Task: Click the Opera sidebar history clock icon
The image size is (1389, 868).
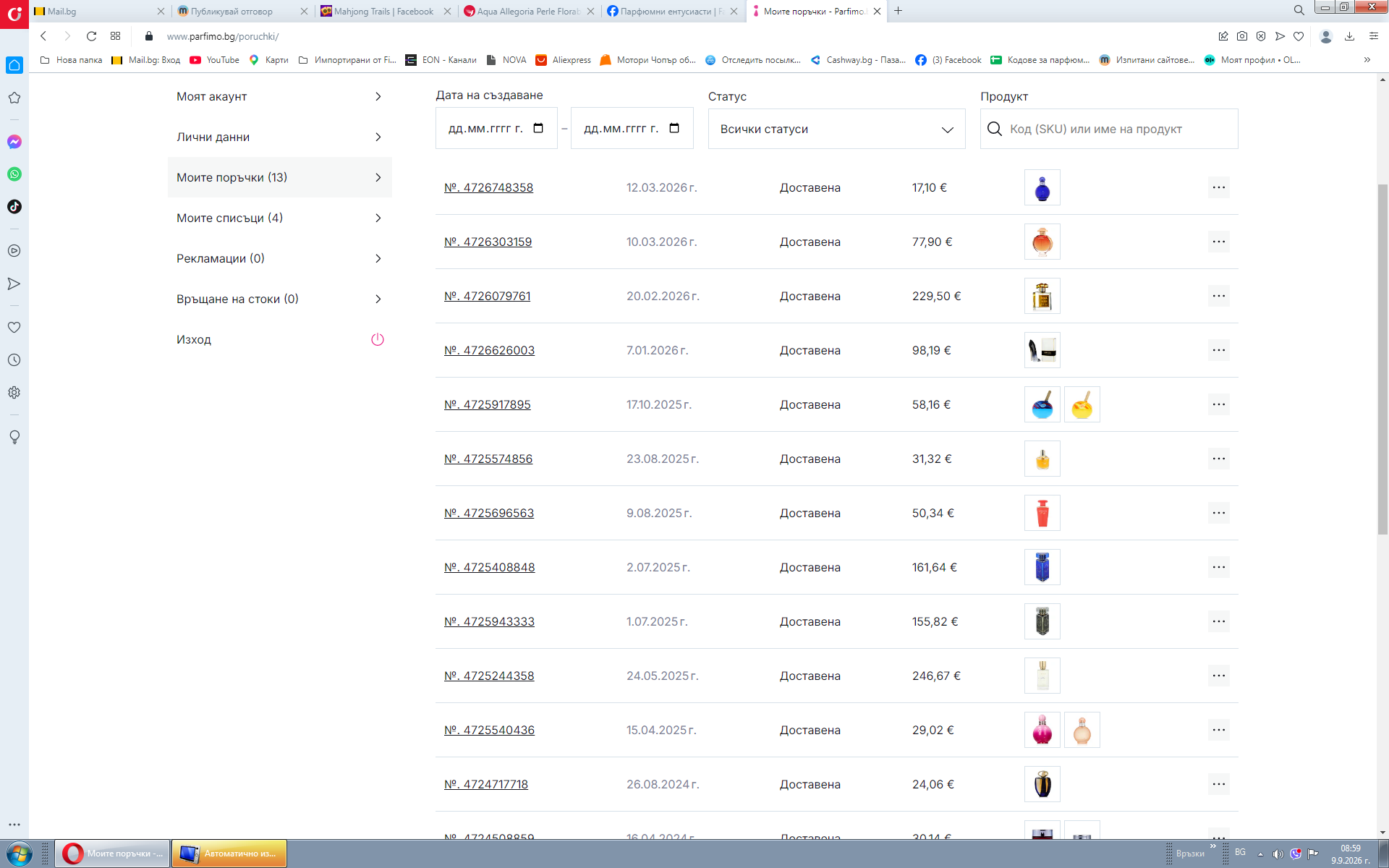Action: pyautogui.click(x=14, y=360)
